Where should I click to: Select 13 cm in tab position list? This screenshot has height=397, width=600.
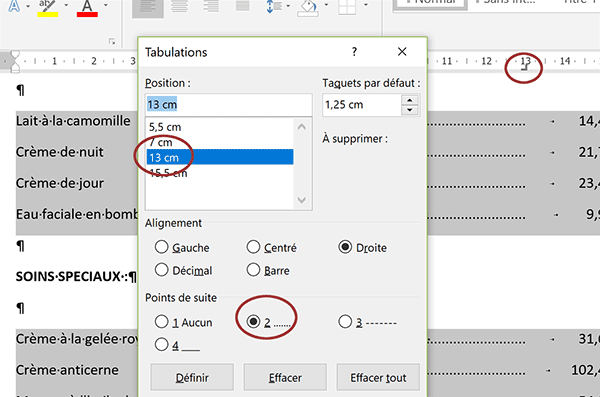220,157
